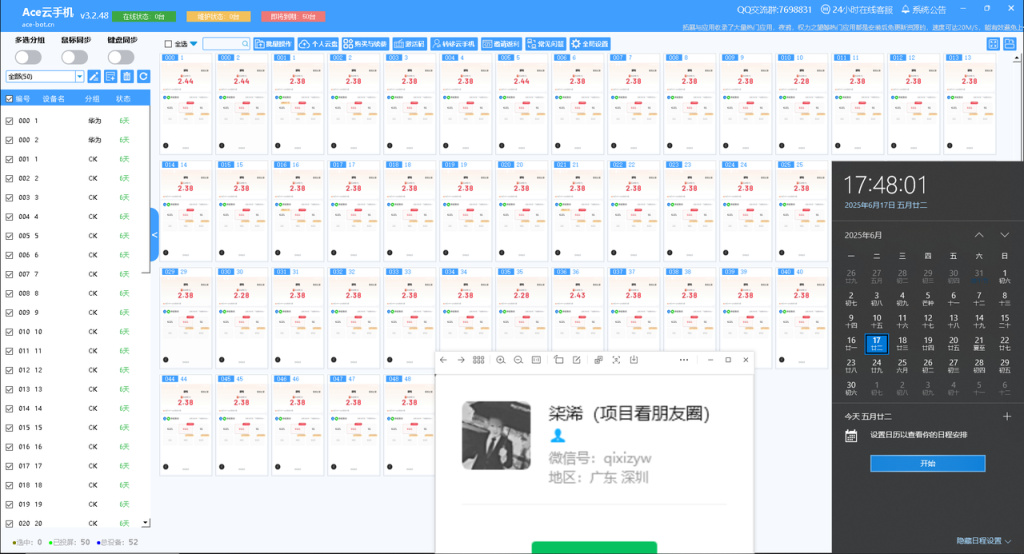This screenshot has height=554, width=1024.
Task: Click the 批量操作 batch operation toolbar button
Action: click(x=274, y=44)
